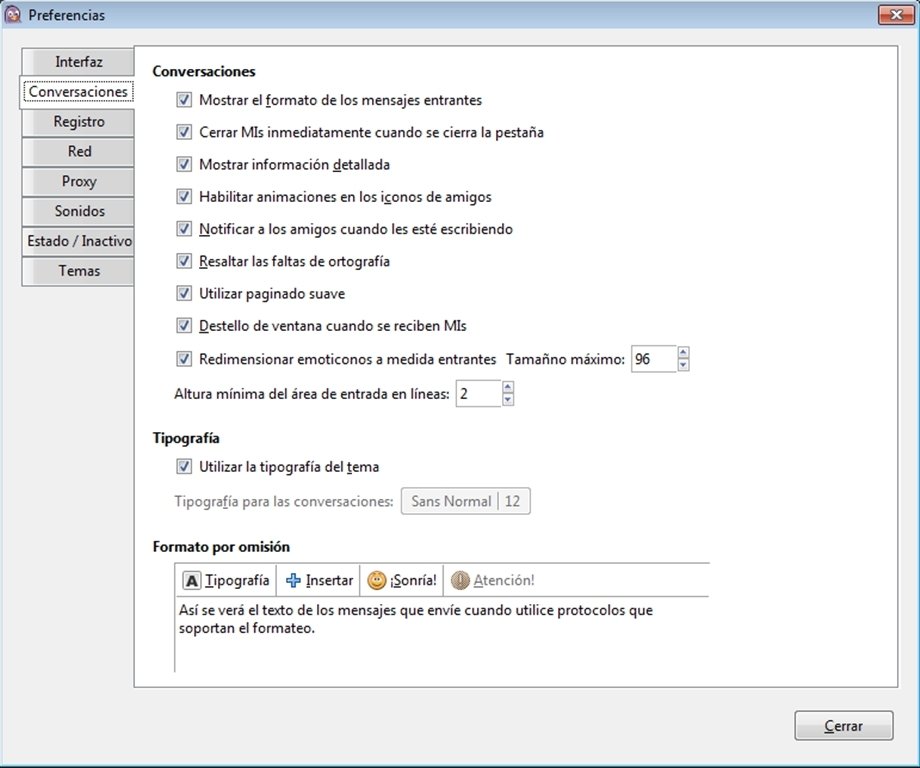
Task: Decrease Tamaño máximo with down arrow
Action: pos(683,365)
